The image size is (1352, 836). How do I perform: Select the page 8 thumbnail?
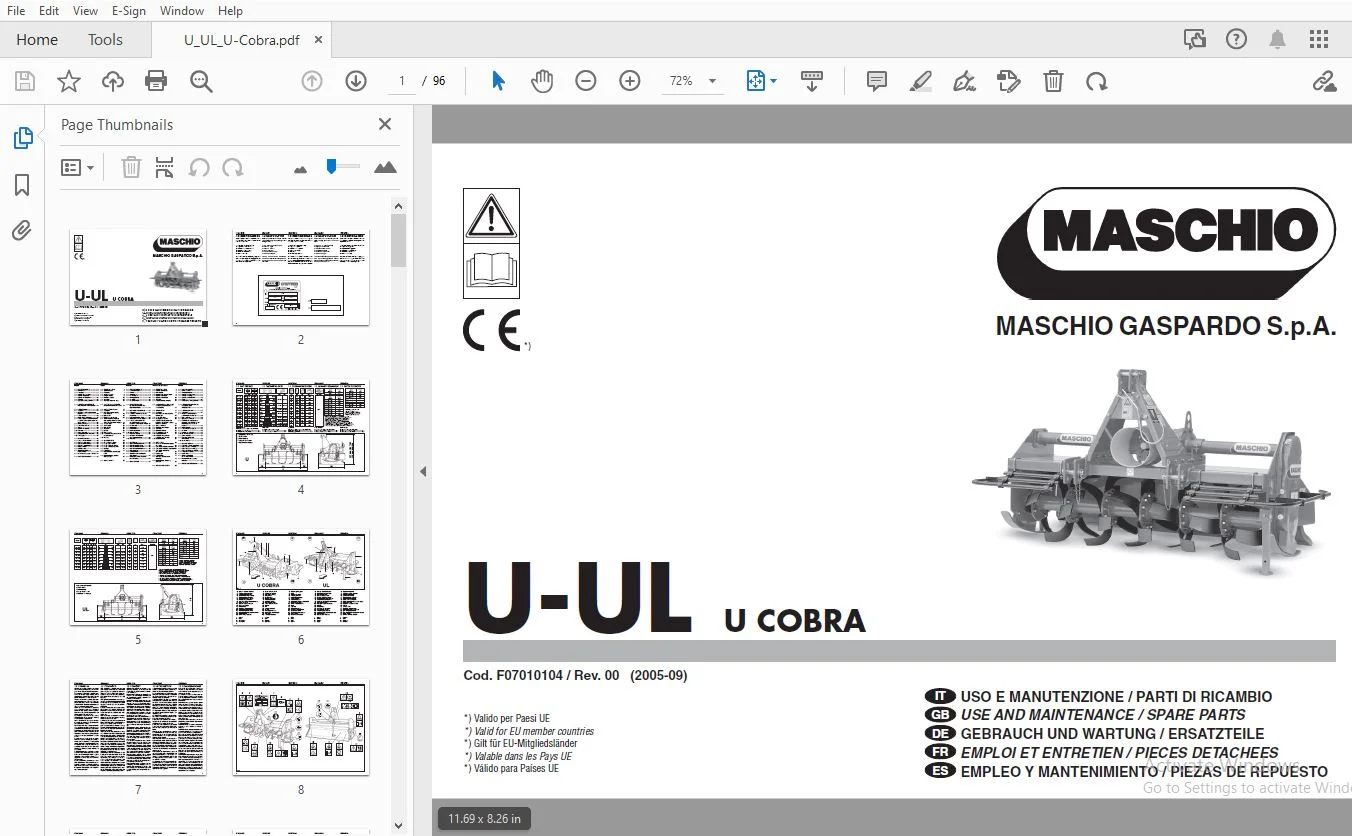click(x=301, y=727)
